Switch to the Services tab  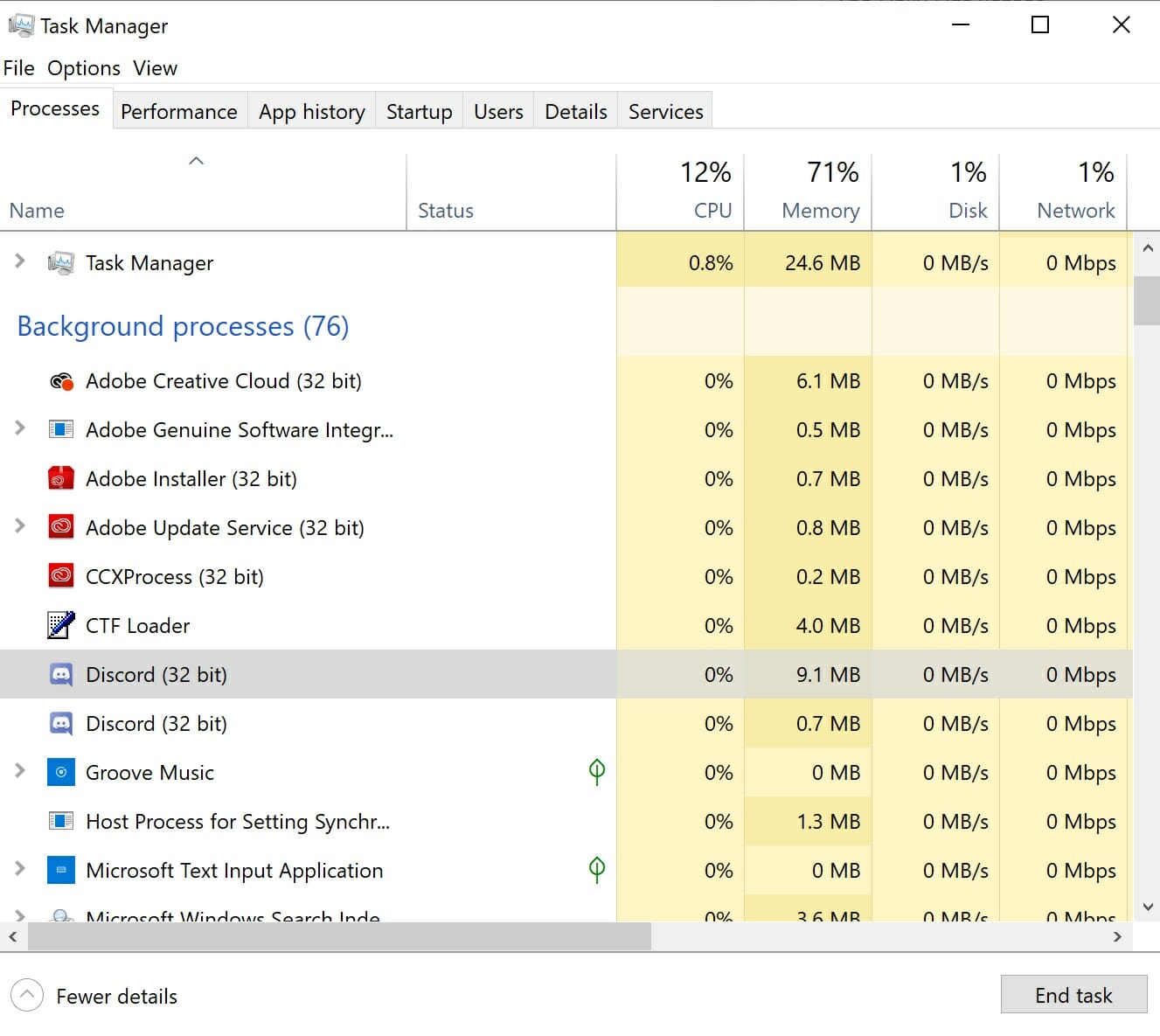pyautogui.click(x=664, y=111)
